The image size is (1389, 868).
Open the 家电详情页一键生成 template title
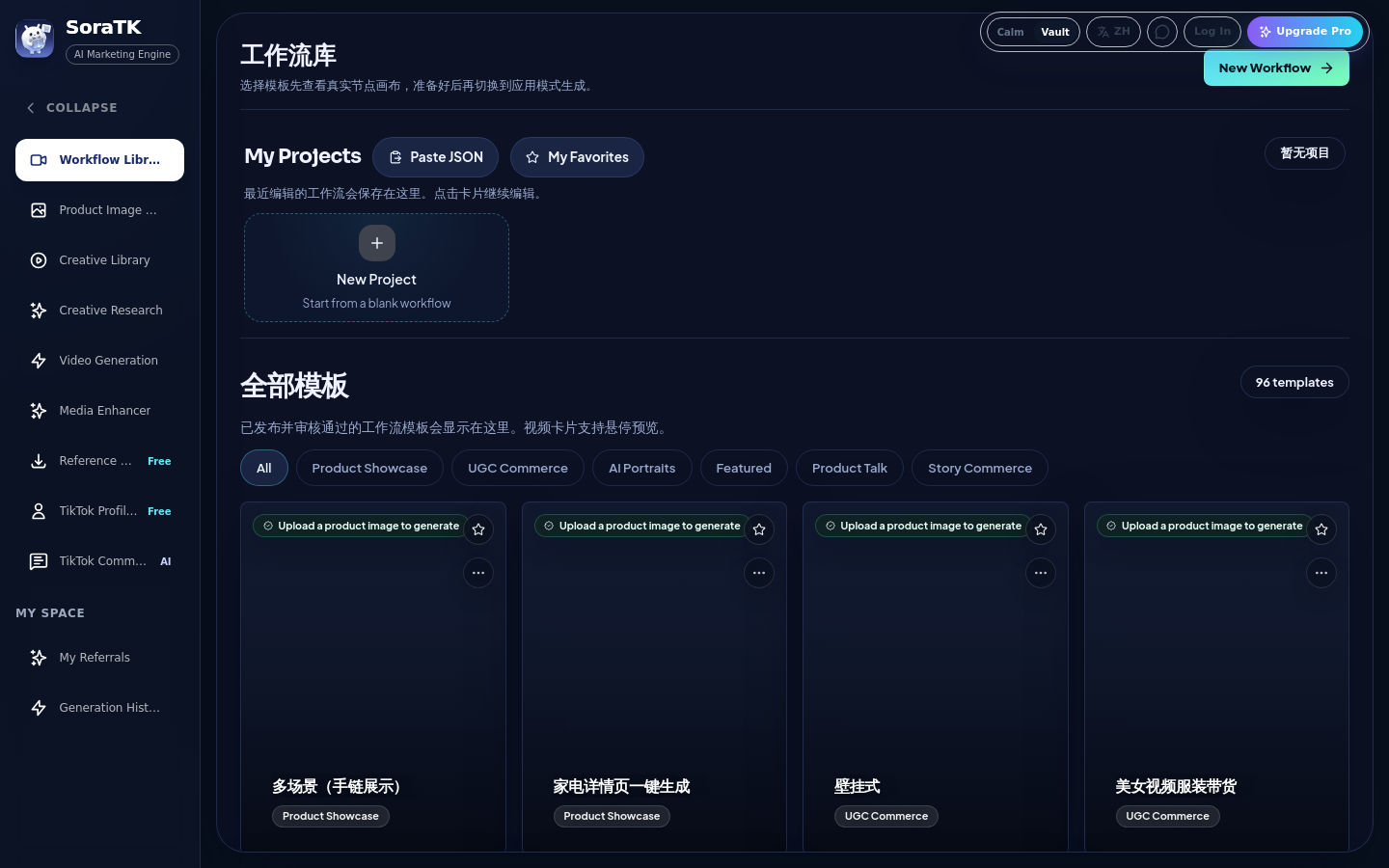tap(621, 787)
